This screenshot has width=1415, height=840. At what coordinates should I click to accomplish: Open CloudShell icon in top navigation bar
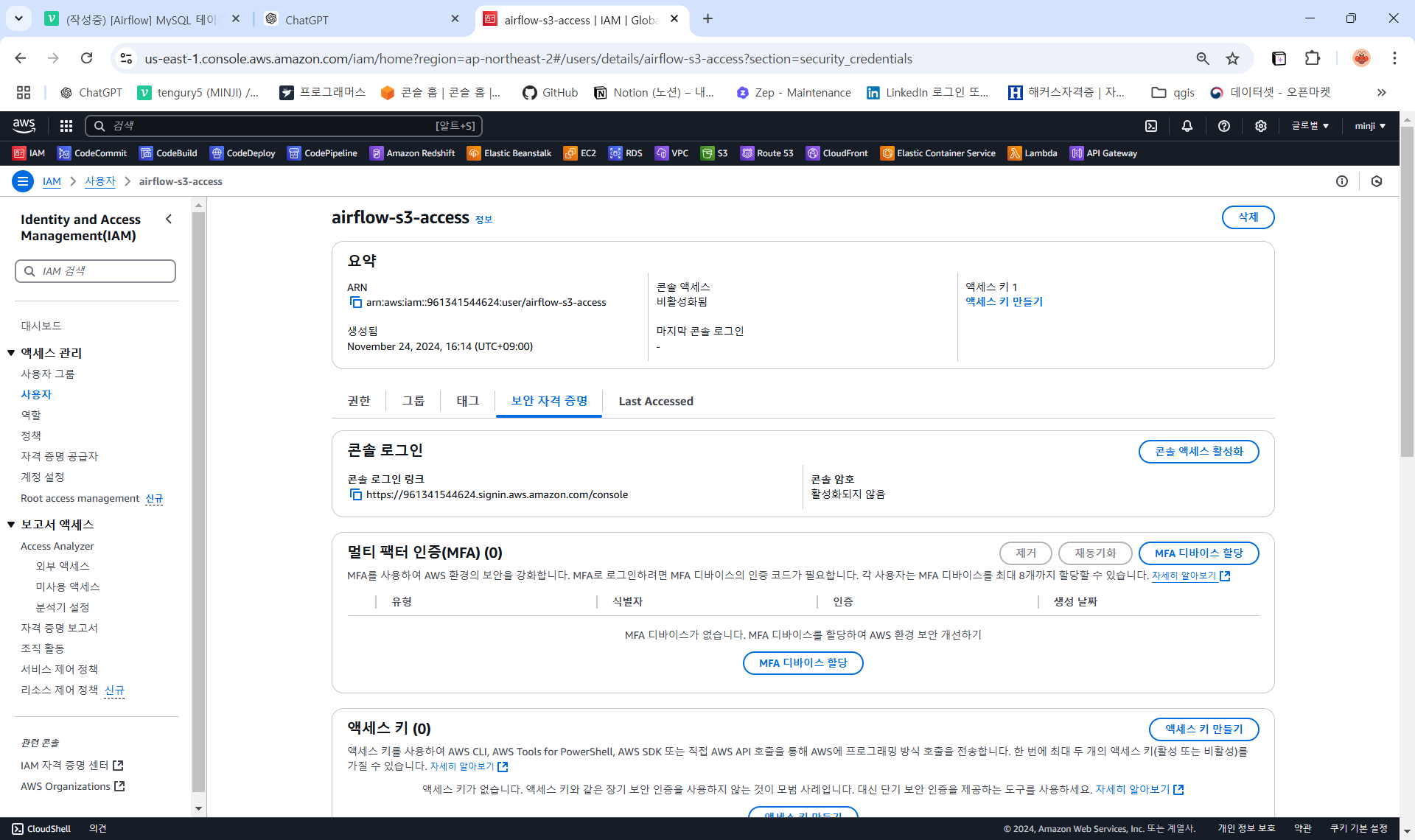click(1151, 126)
